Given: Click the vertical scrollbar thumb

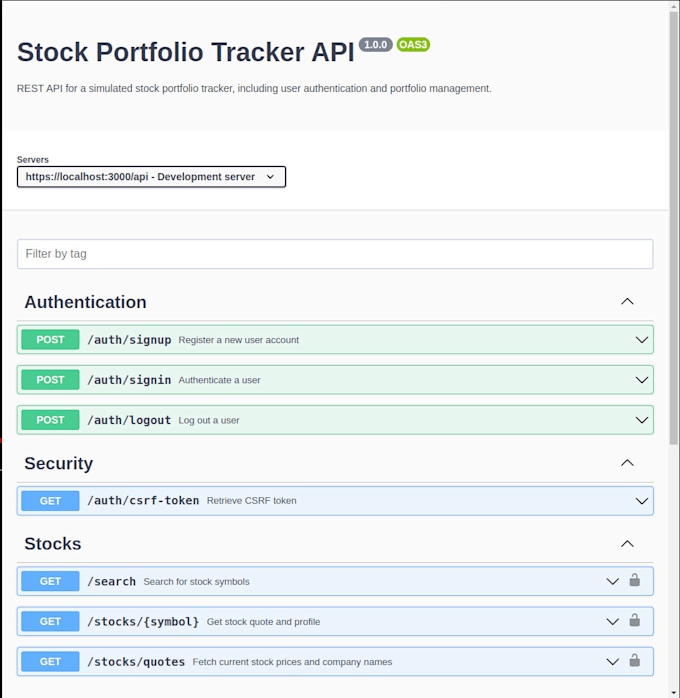Looking at the screenshot, I should point(674,228).
